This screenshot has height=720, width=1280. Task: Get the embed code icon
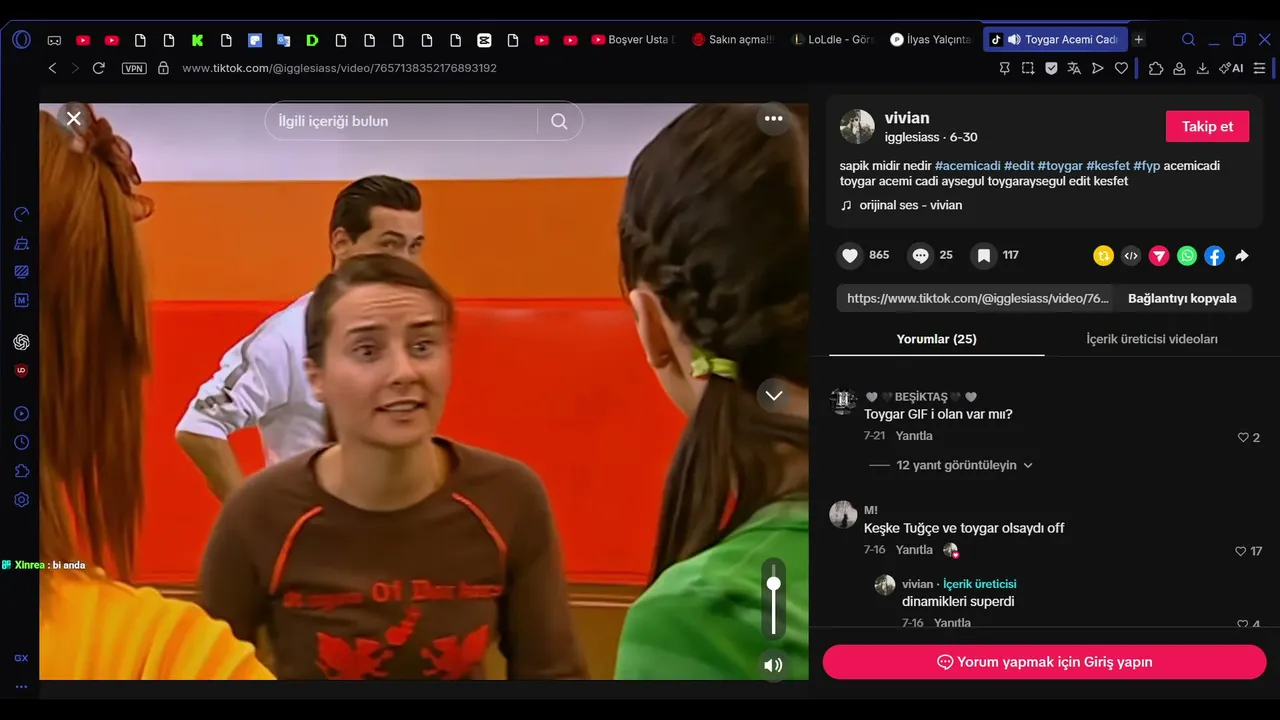coord(1131,256)
